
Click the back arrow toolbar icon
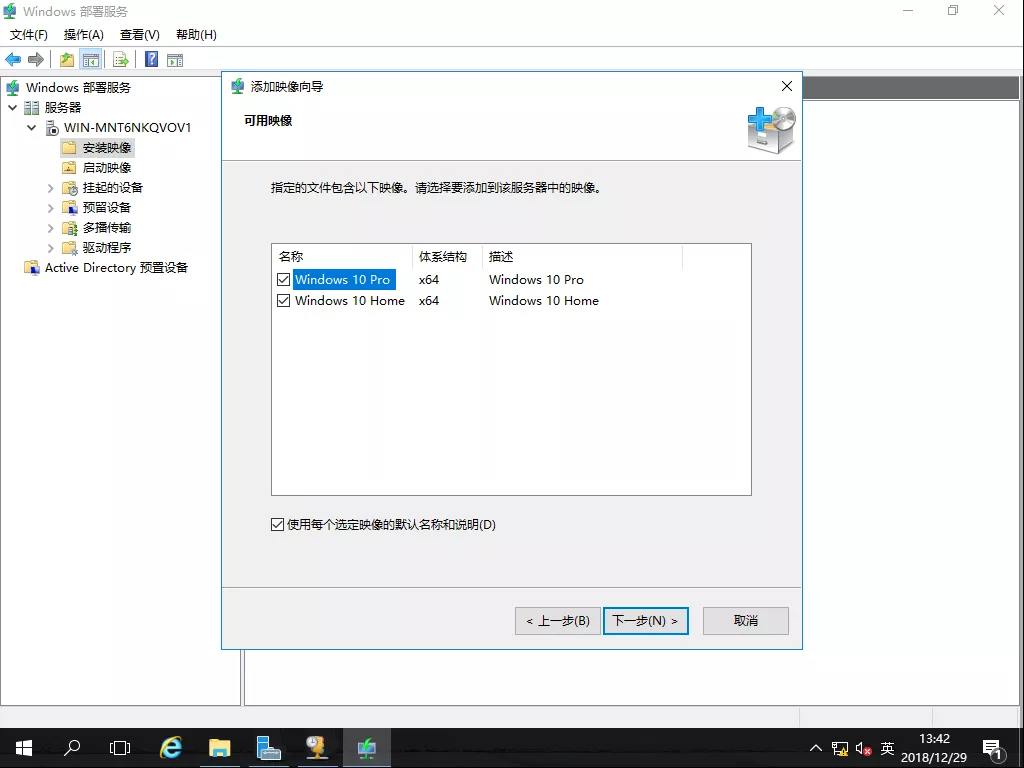[x=13, y=60]
